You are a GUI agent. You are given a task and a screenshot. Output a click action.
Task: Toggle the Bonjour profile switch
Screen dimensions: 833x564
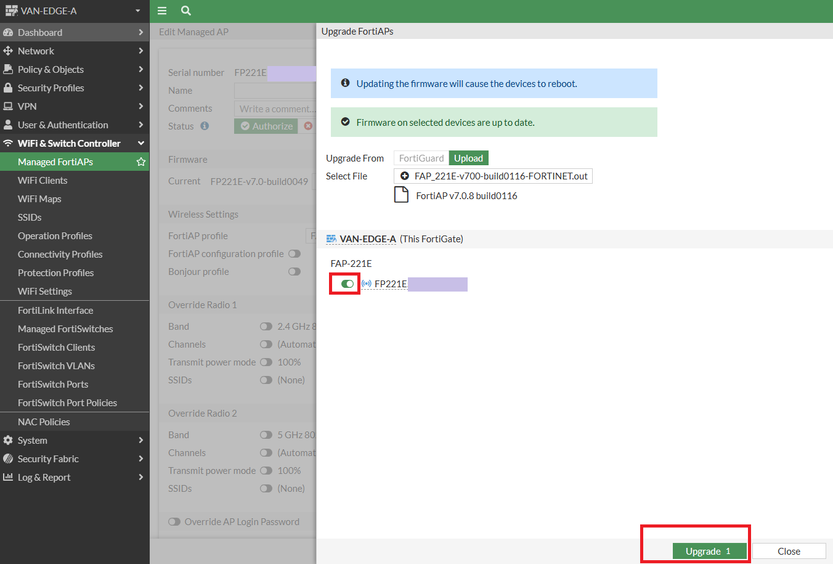(294, 271)
